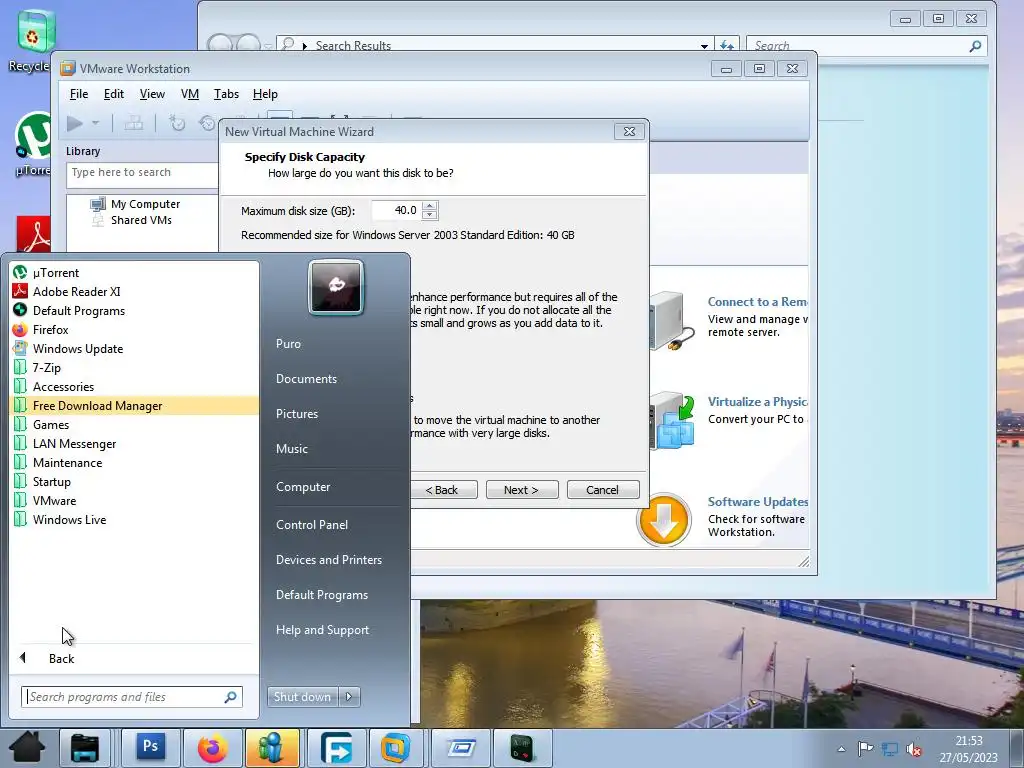
Task: Open Pictures from the Start menu
Action: [x=296, y=414]
